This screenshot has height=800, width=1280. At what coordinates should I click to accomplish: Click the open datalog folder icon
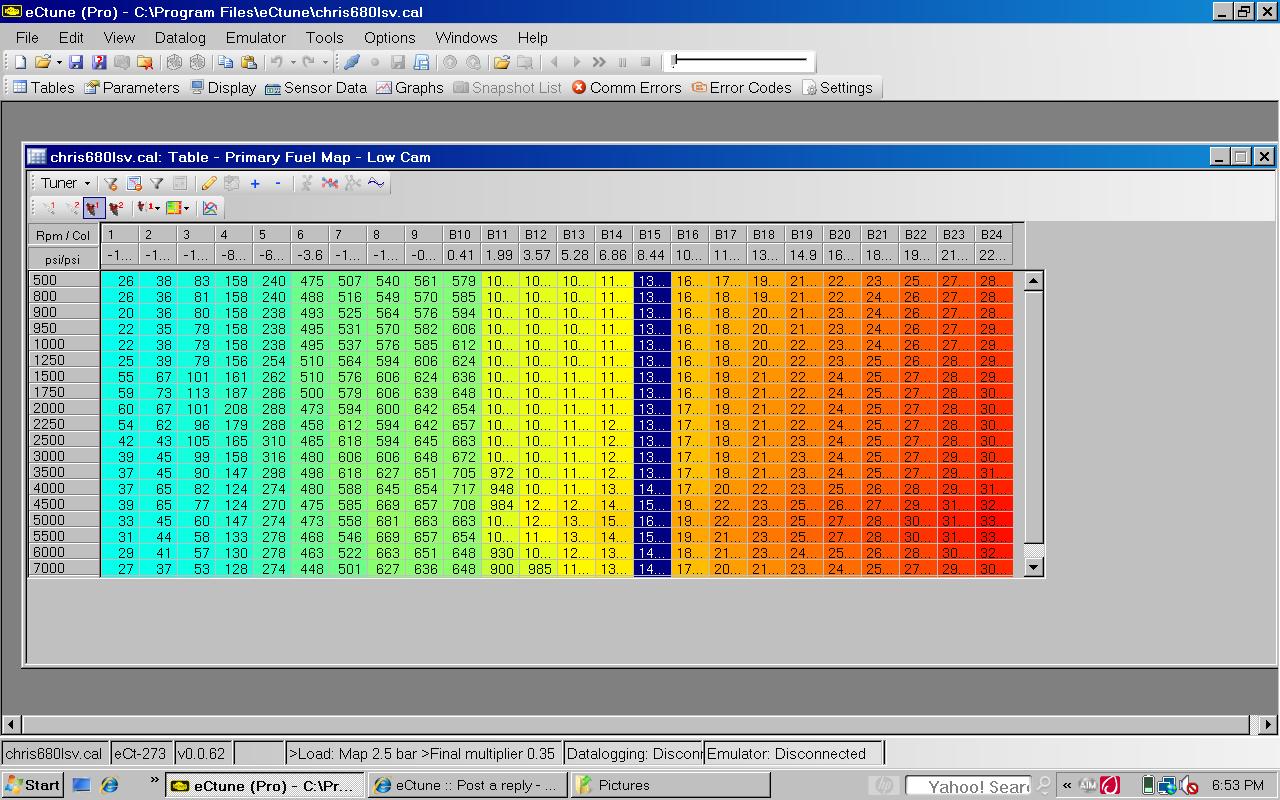(502, 62)
